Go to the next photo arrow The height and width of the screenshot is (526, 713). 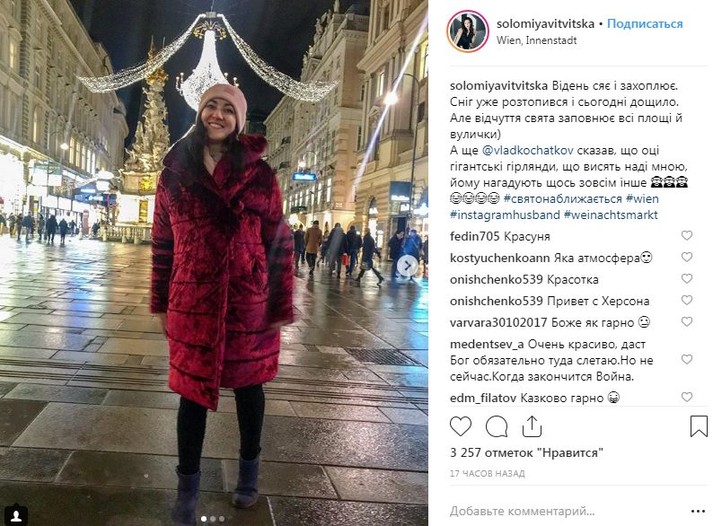[407, 265]
